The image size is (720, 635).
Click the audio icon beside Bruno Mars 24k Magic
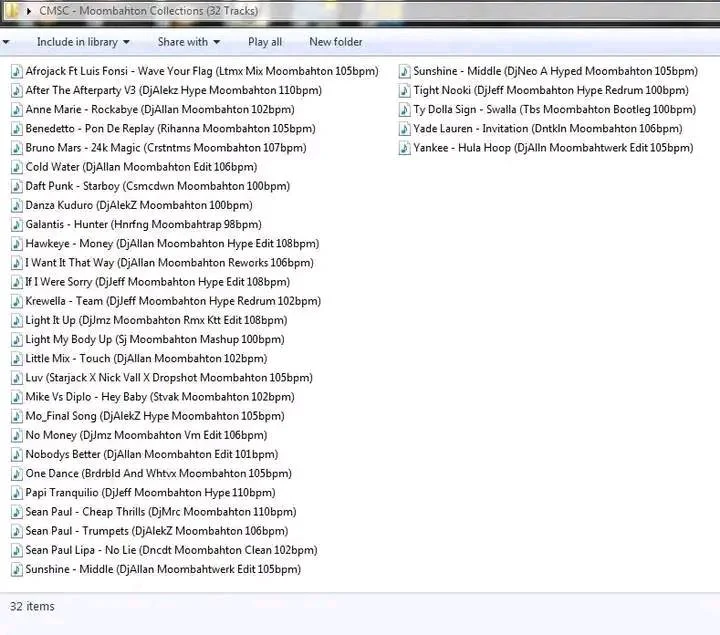click(x=17, y=148)
